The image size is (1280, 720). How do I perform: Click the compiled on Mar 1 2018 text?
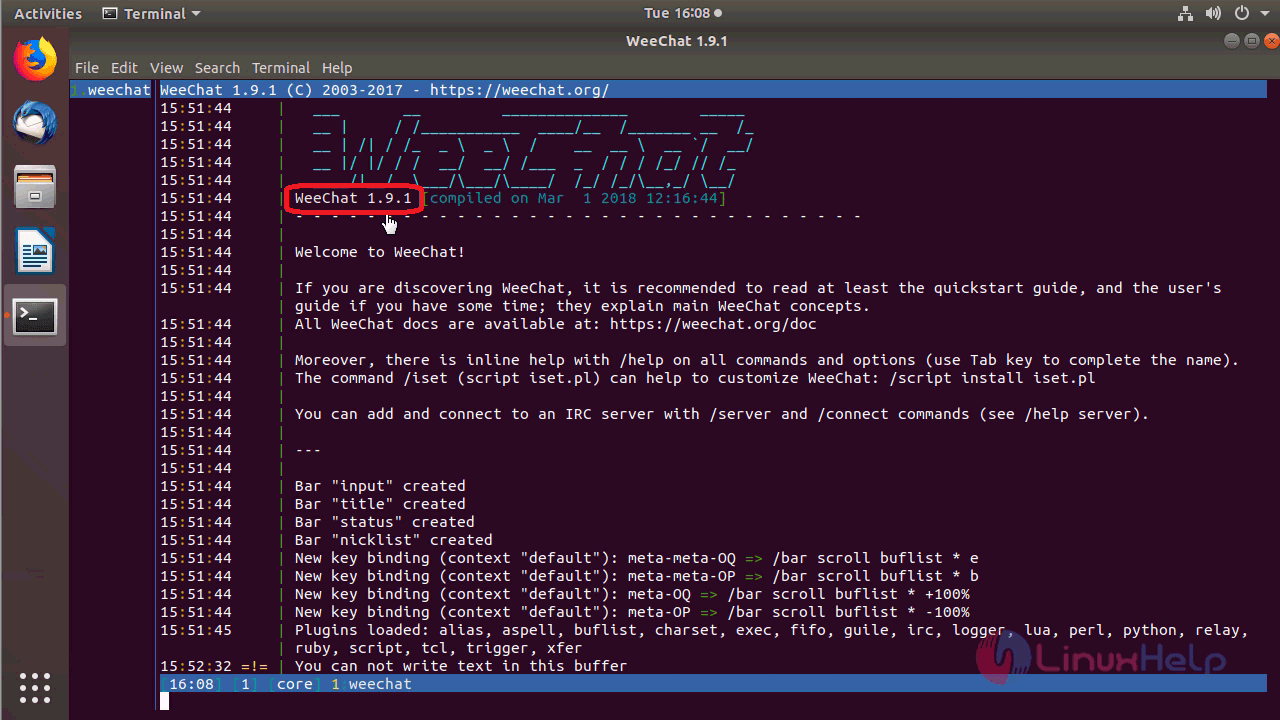point(573,198)
